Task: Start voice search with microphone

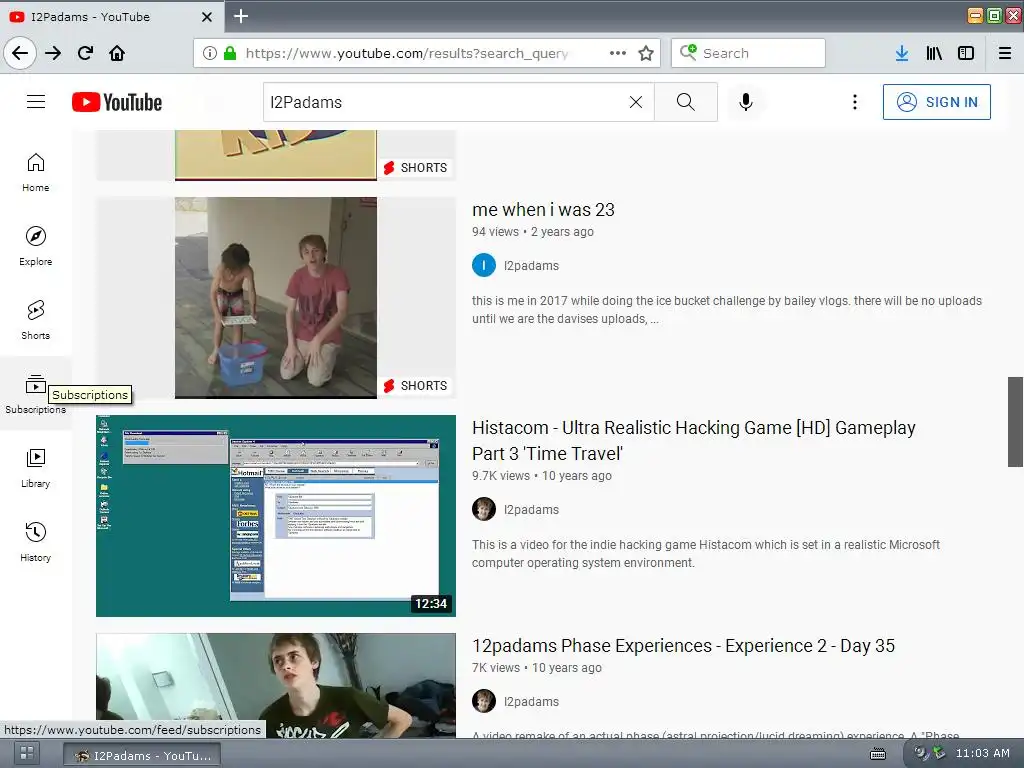Action: point(746,102)
